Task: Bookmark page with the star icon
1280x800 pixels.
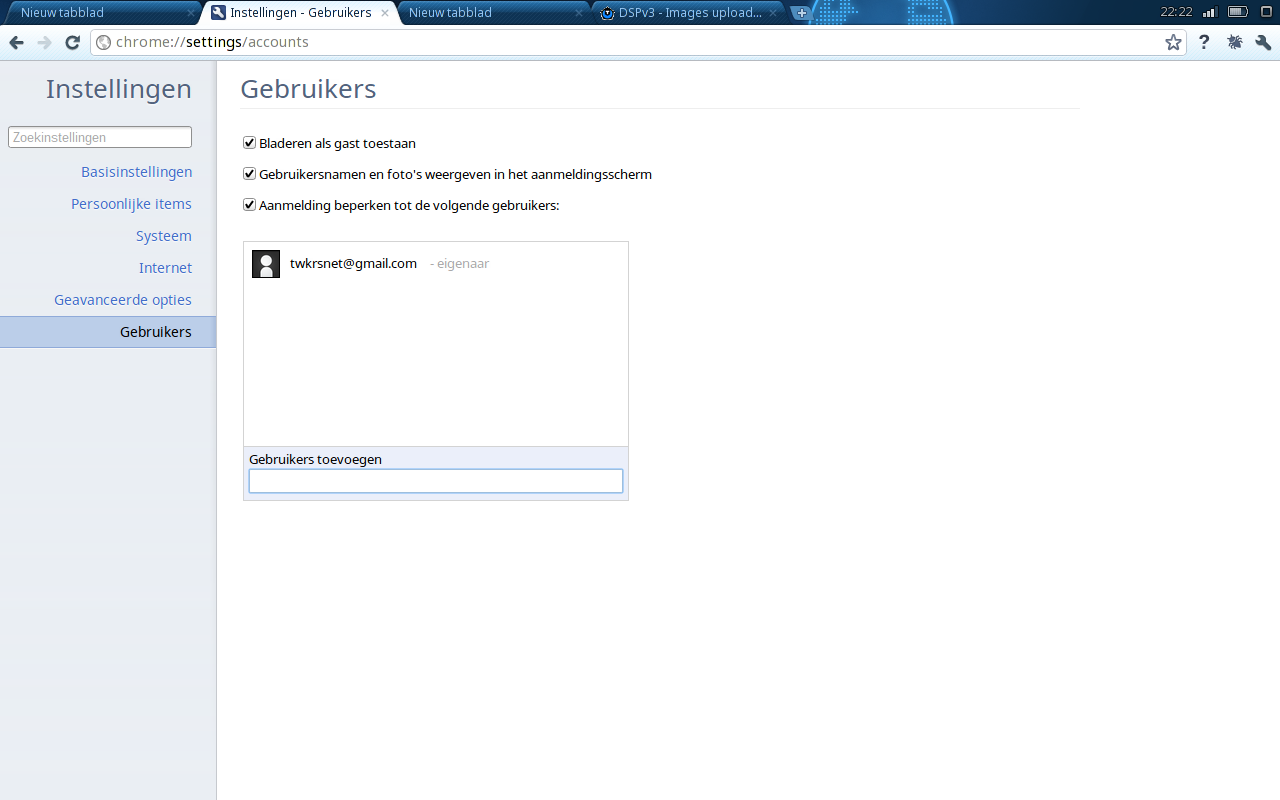Action: [1173, 42]
